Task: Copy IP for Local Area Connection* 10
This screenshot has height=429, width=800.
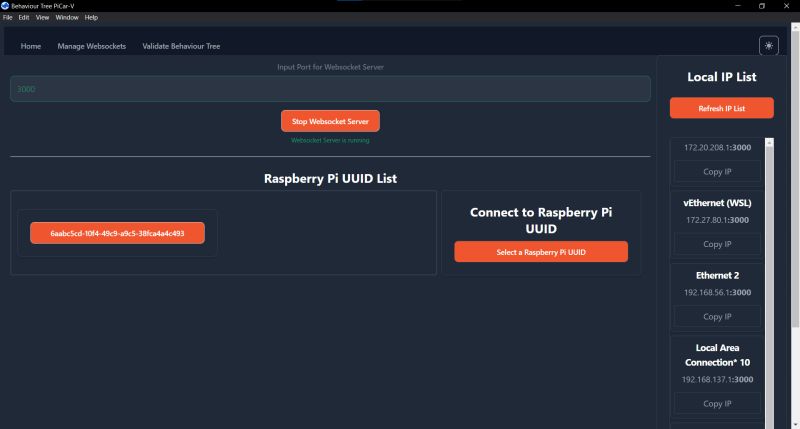Action: coord(717,403)
